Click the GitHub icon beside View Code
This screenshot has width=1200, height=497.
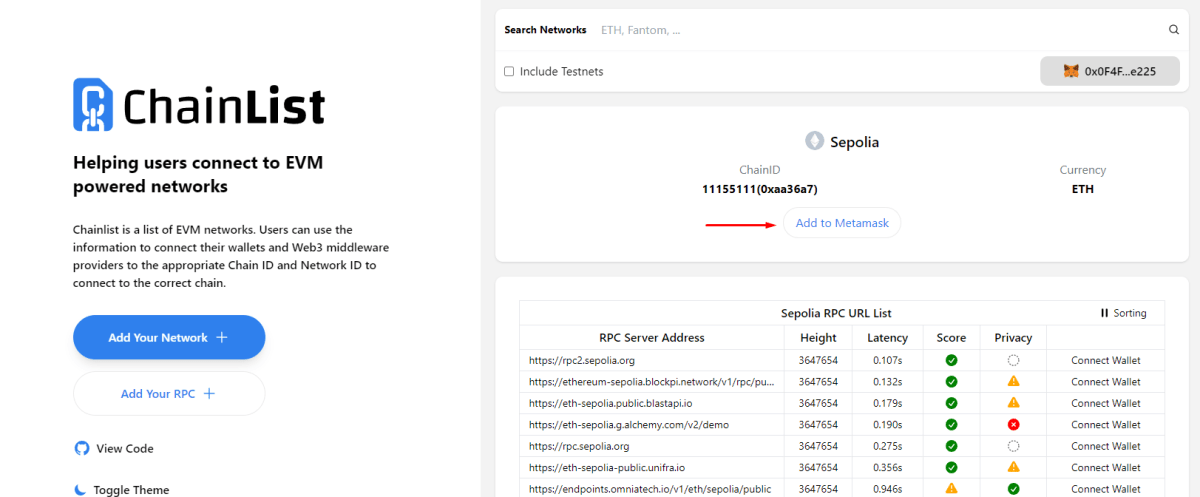[x=82, y=448]
